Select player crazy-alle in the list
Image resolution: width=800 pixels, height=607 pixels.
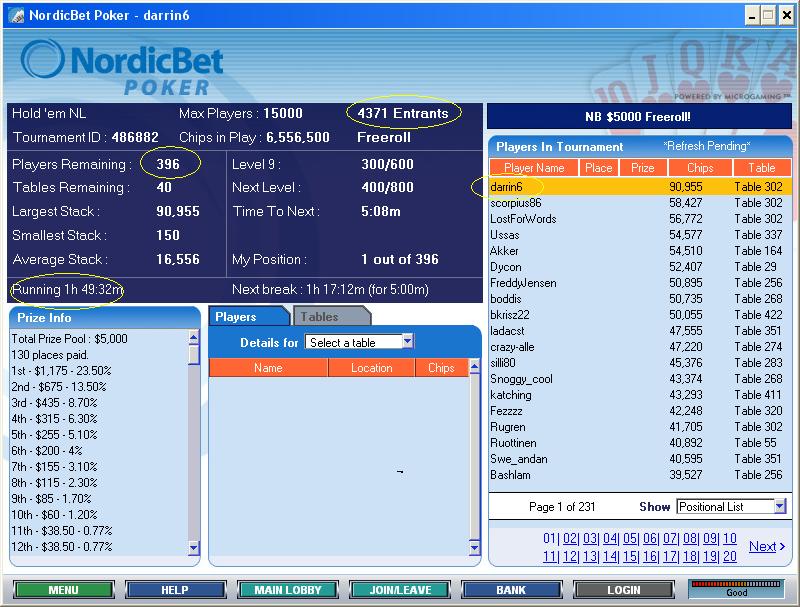click(640, 347)
